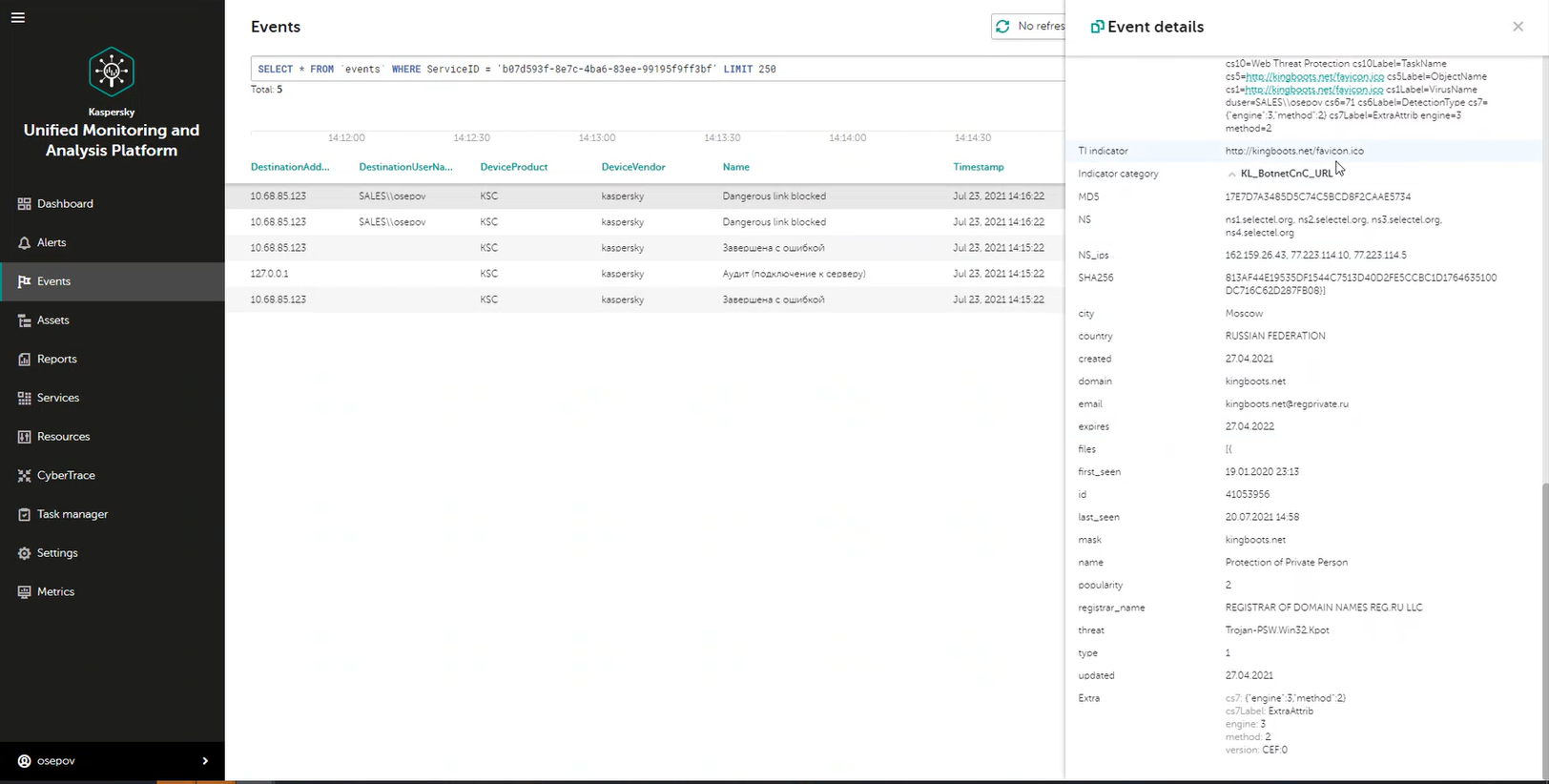1549x784 pixels.
Task: Click the Dashboard sidebar icon
Action: click(24, 204)
